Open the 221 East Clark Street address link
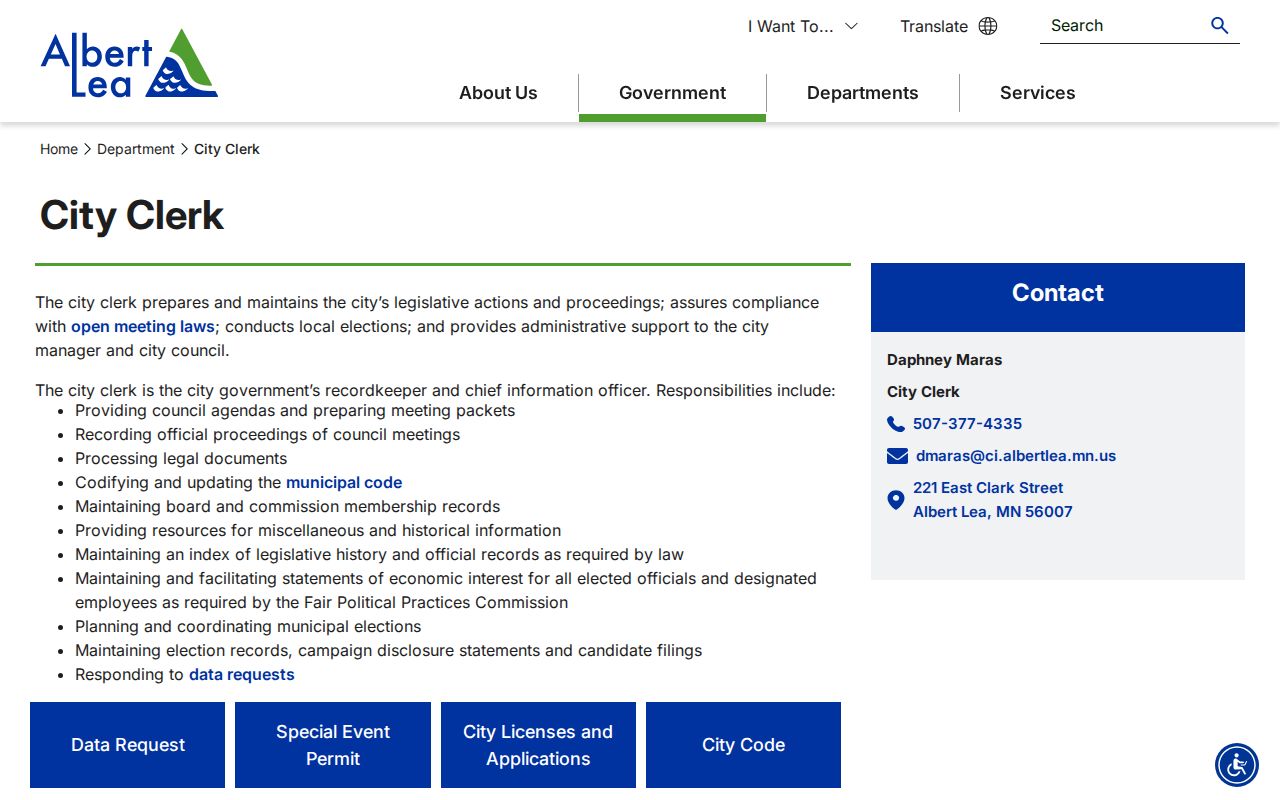Image resolution: width=1280 pixels, height=800 pixels. (x=993, y=500)
